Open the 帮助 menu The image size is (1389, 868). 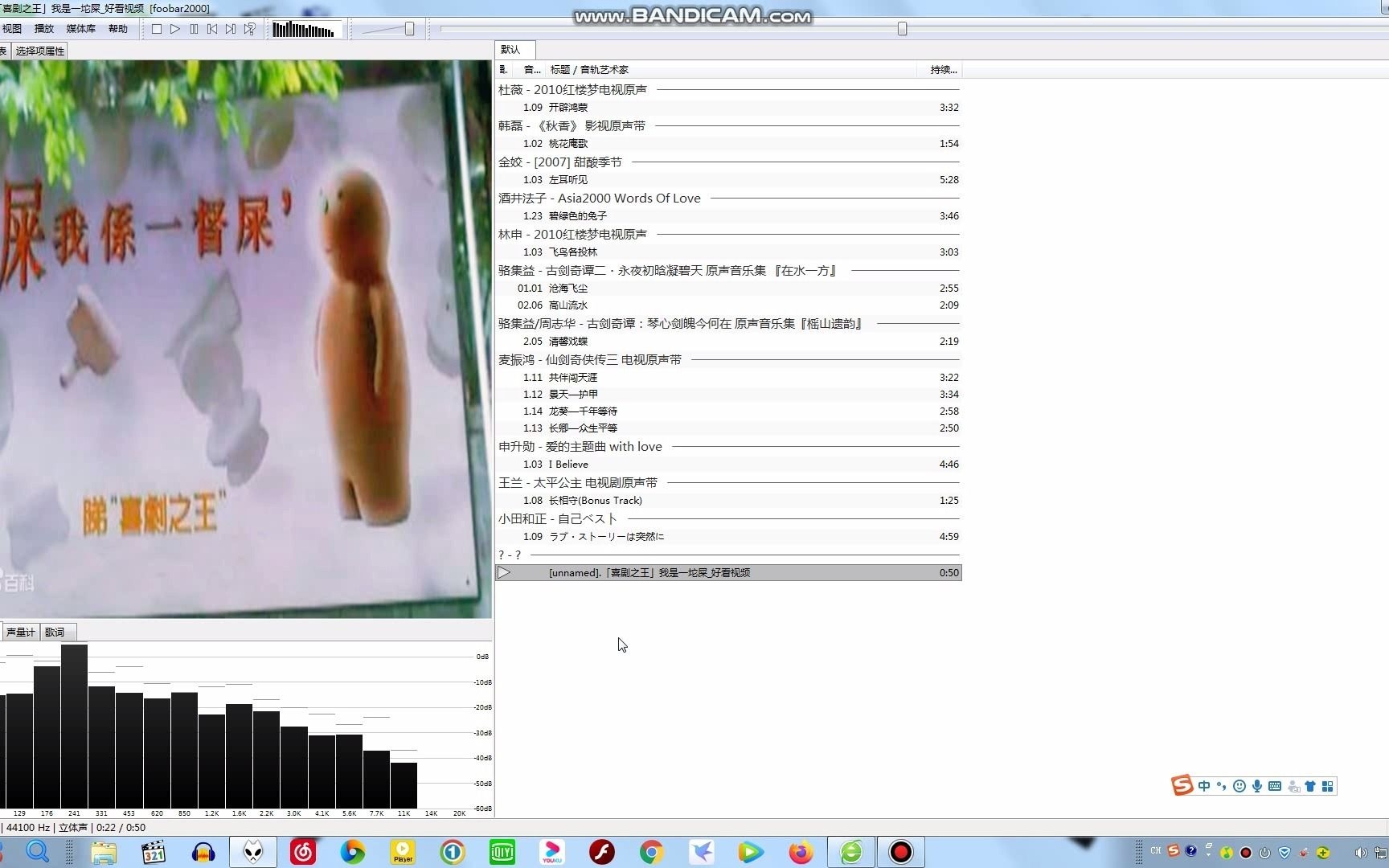pyautogui.click(x=118, y=29)
